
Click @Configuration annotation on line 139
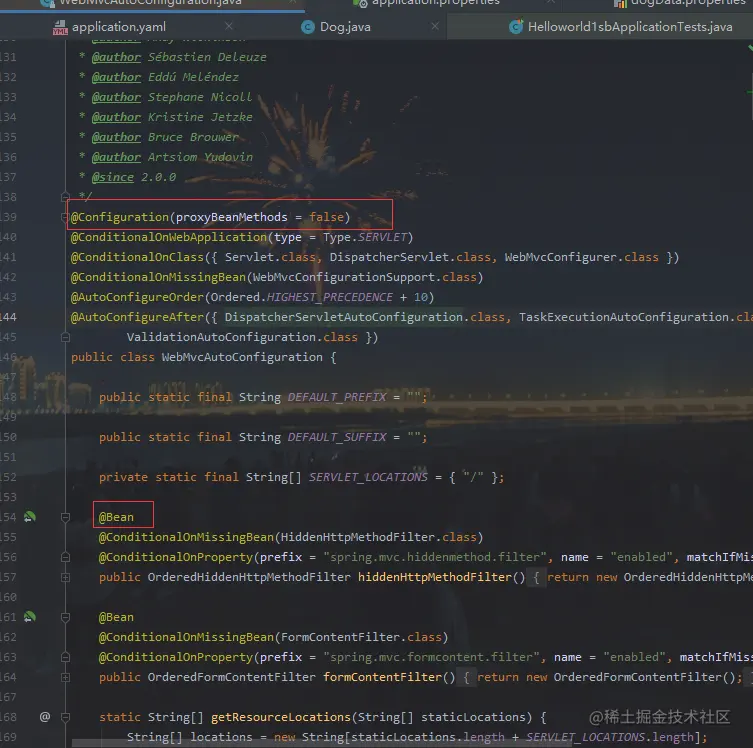(120, 217)
